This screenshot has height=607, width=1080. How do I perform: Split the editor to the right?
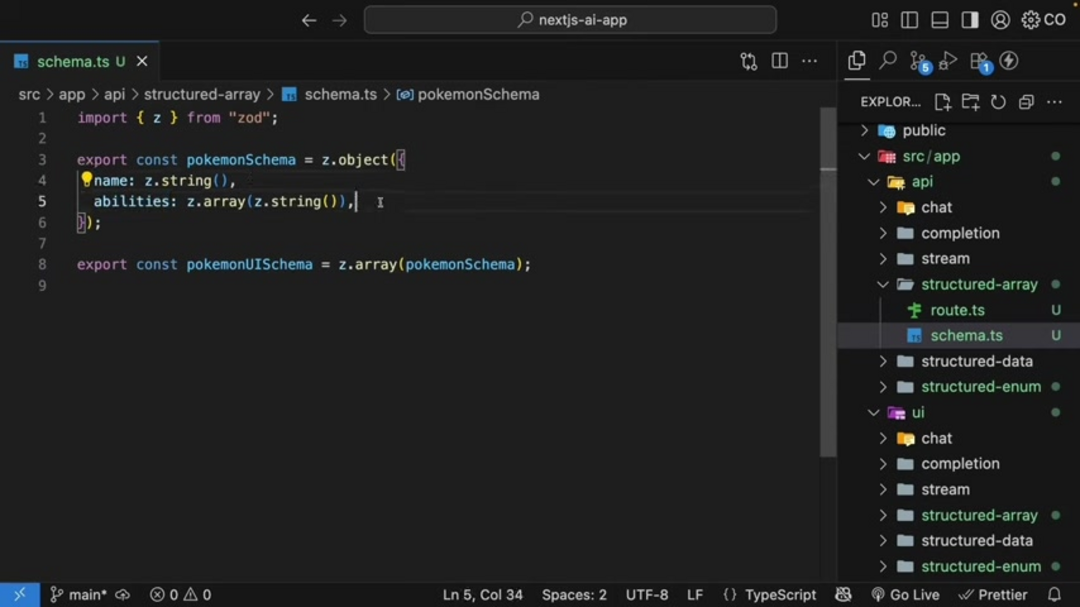click(x=779, y=61)
